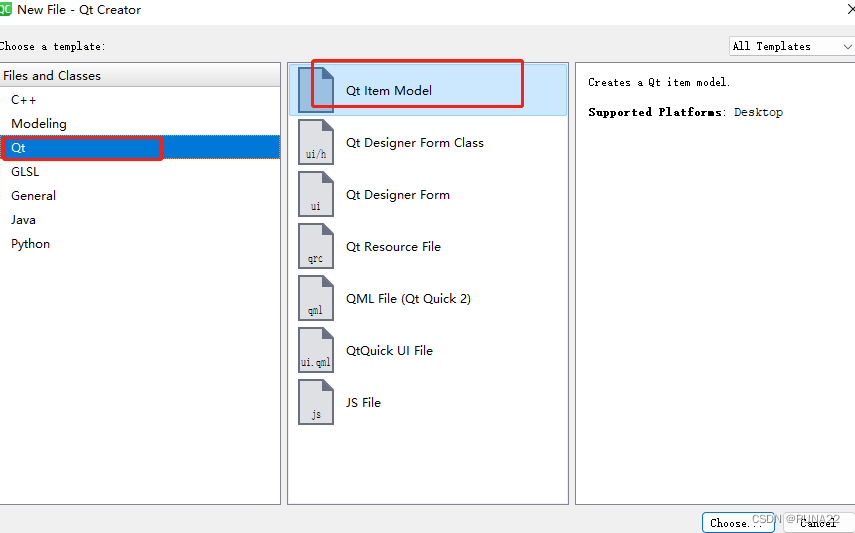Screen dimensions: 855x533
Task: Click the Cancel button
Action: click(x=818, y=523)
